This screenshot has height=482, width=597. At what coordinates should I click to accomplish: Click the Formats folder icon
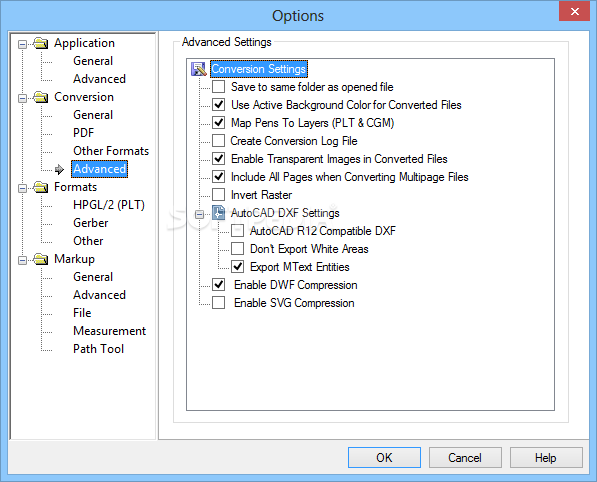(40, 187)
